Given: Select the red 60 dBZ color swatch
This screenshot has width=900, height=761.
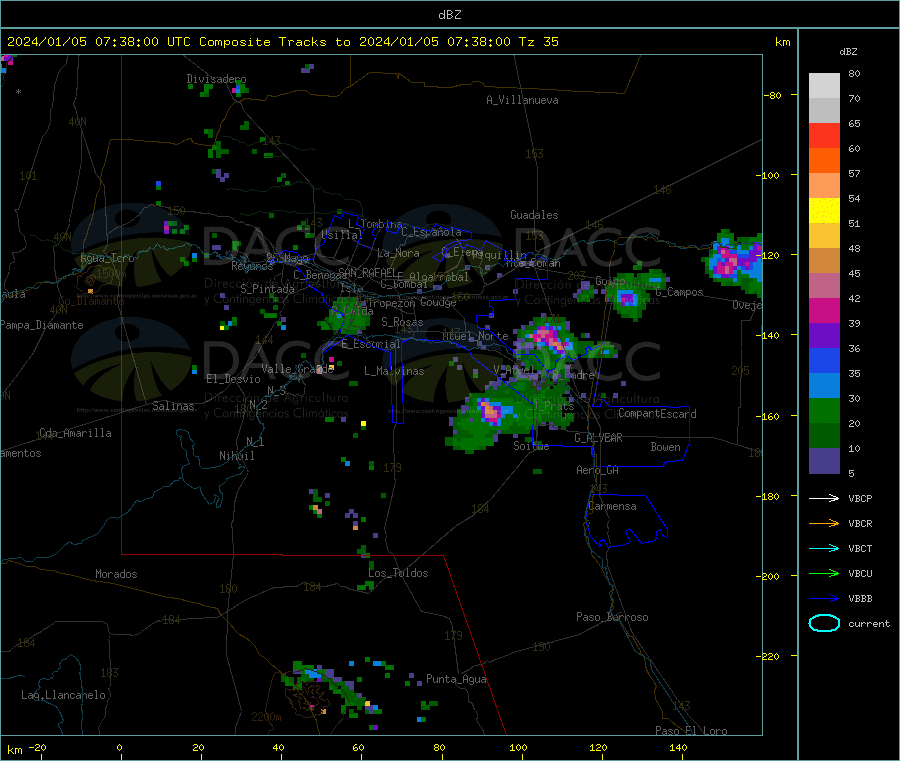Looking at the screenshot, I should 824,135.
